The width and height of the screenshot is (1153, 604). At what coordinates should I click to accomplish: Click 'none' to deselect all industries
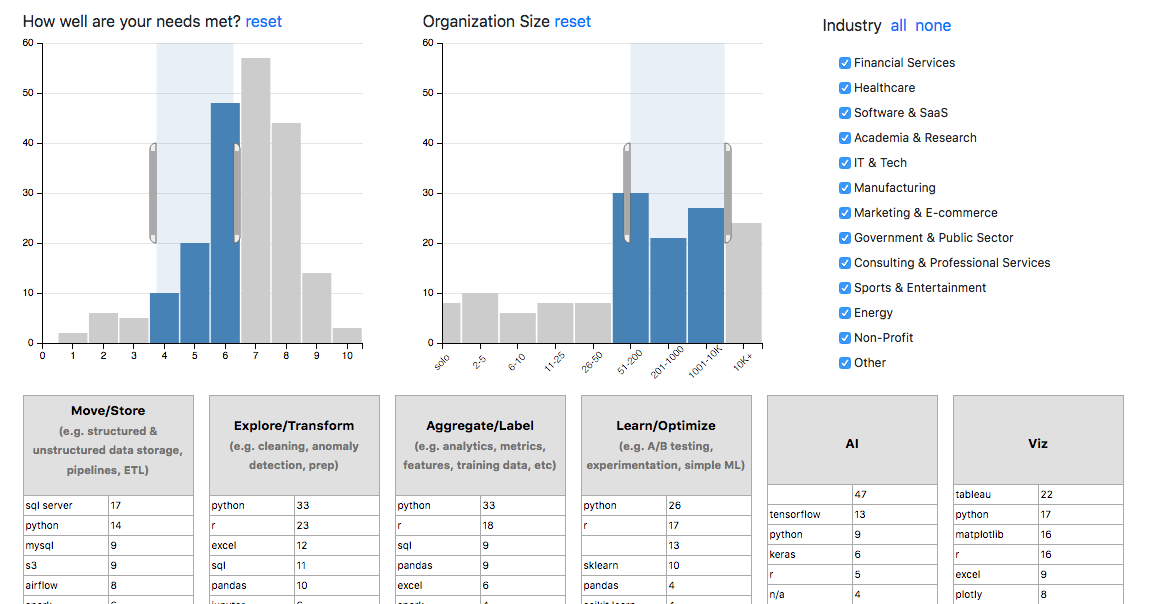(933, 26)
